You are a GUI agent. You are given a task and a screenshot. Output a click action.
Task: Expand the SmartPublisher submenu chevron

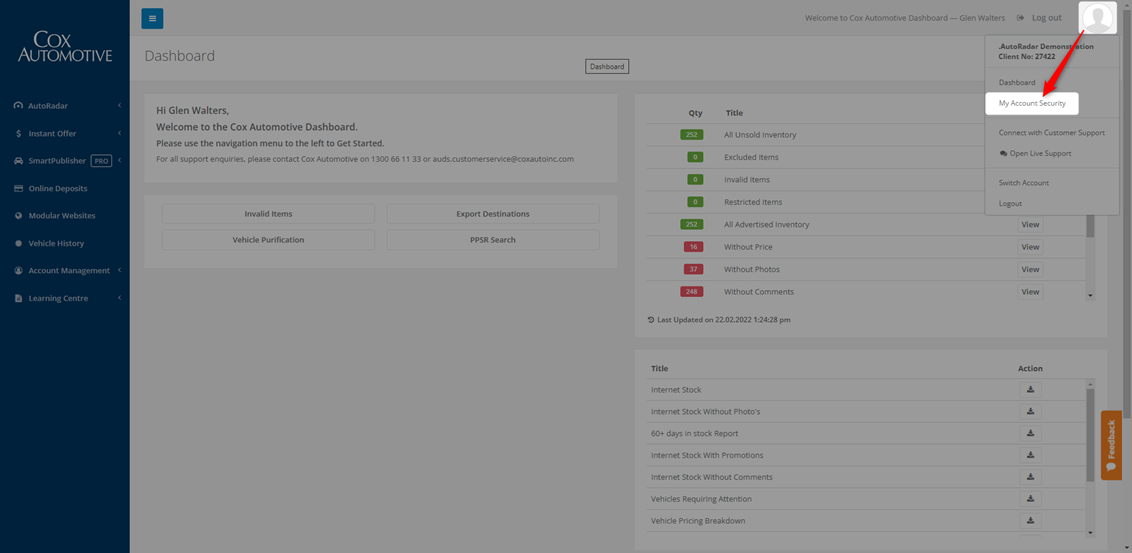pos(119,161)
